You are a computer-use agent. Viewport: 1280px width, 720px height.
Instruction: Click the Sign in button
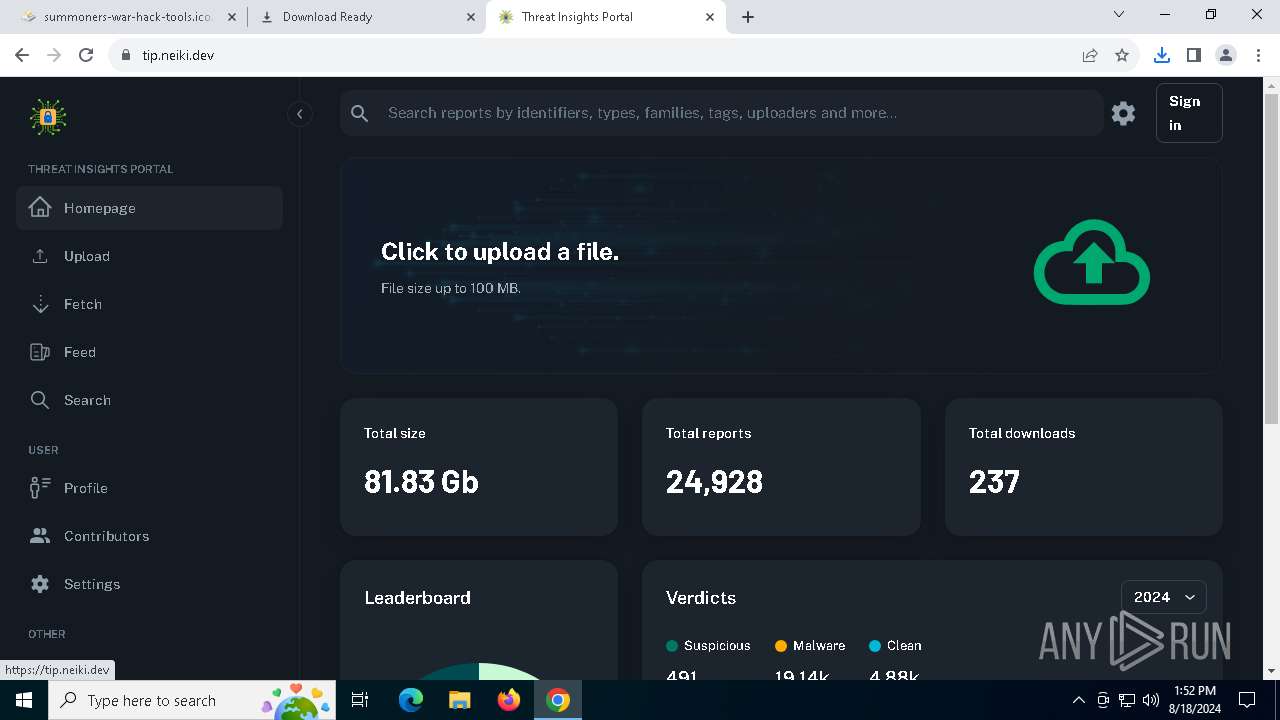tap(1189, 113)
